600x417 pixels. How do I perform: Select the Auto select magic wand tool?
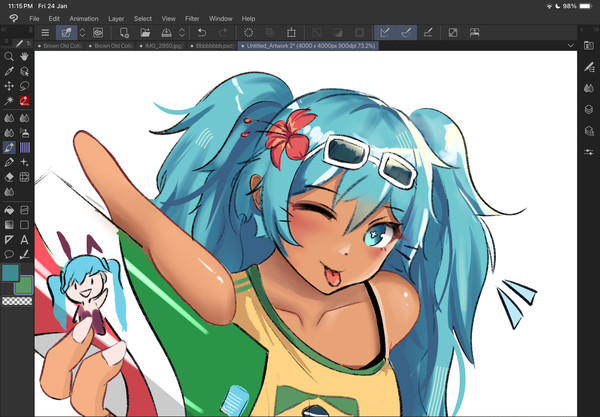point(9,101)
